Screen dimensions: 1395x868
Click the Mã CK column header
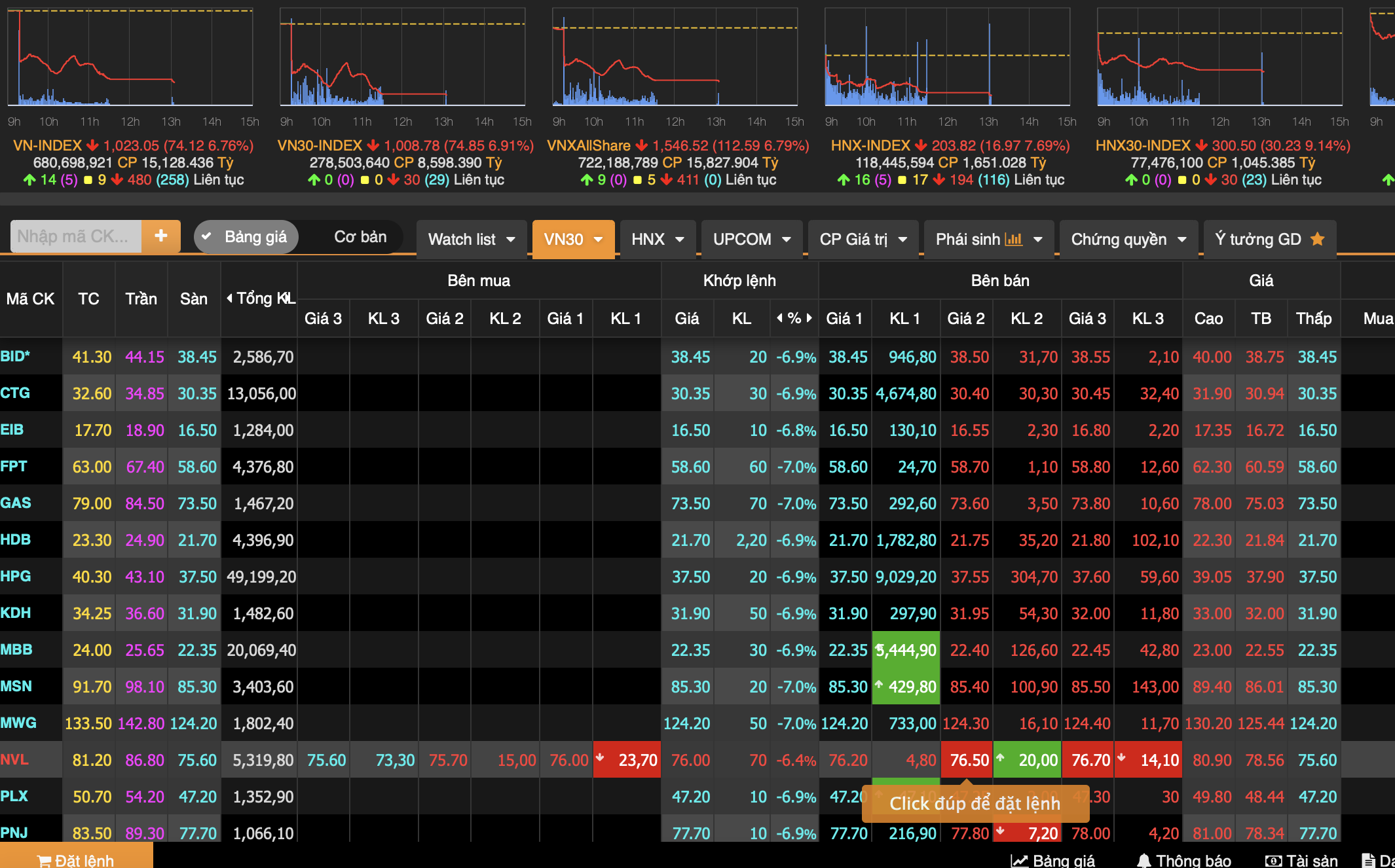[x=30, y=299]
